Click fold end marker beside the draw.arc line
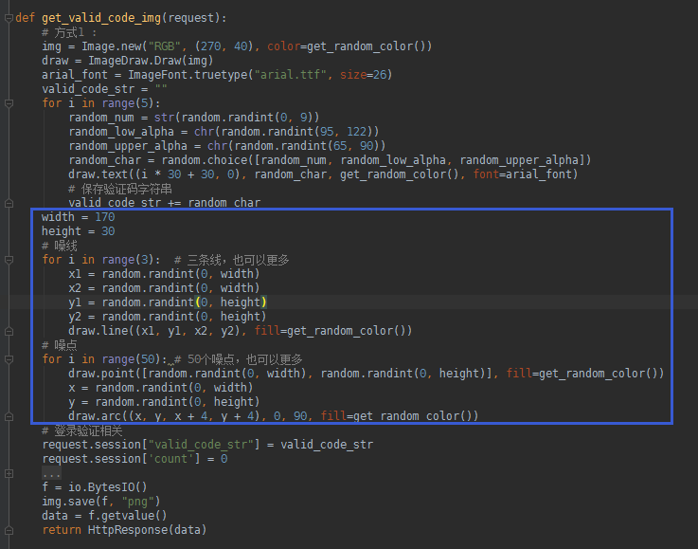Screen dimensions: 698x549 point(8,417)
